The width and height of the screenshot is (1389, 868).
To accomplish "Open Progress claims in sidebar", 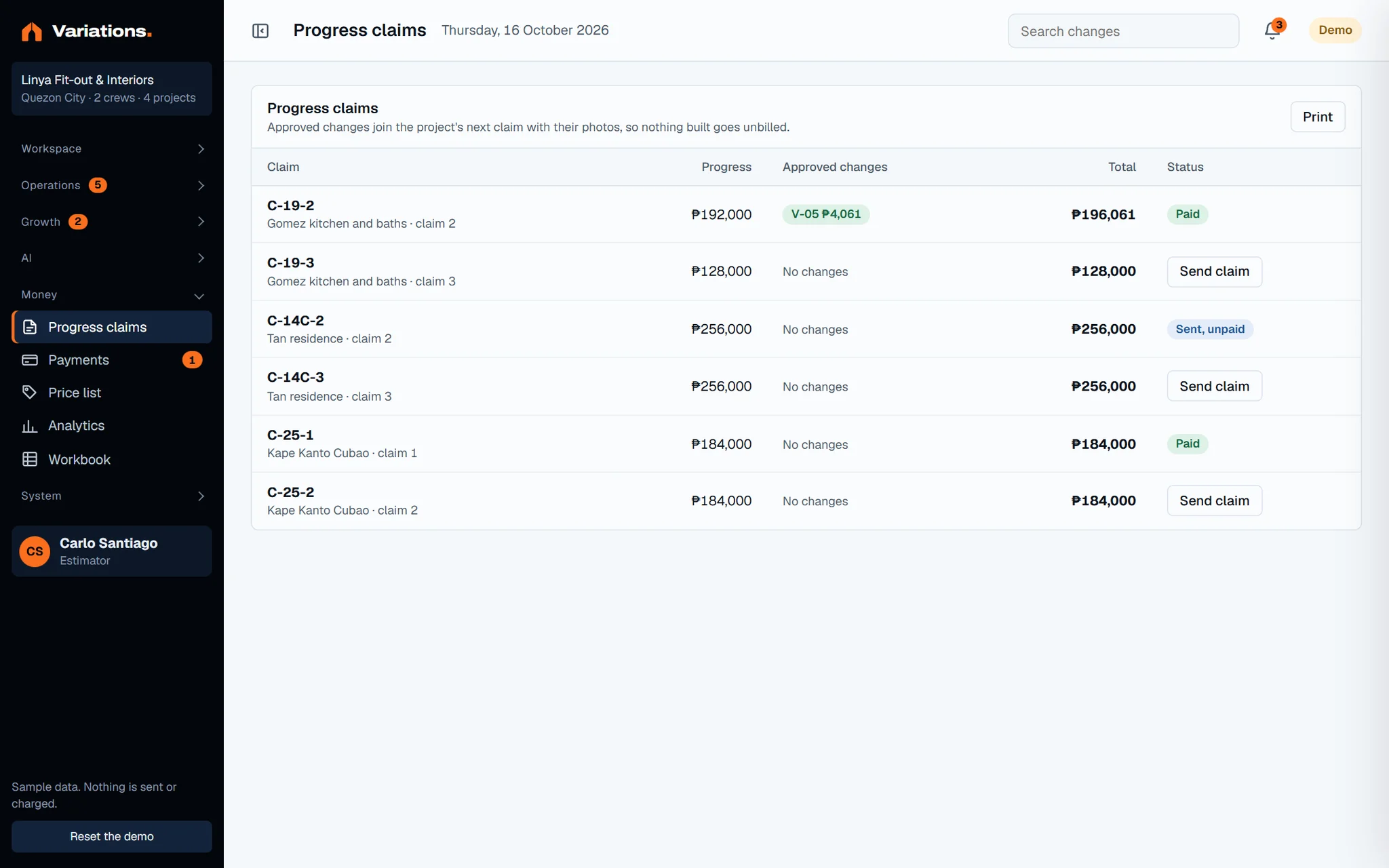I will click(112, 327).
